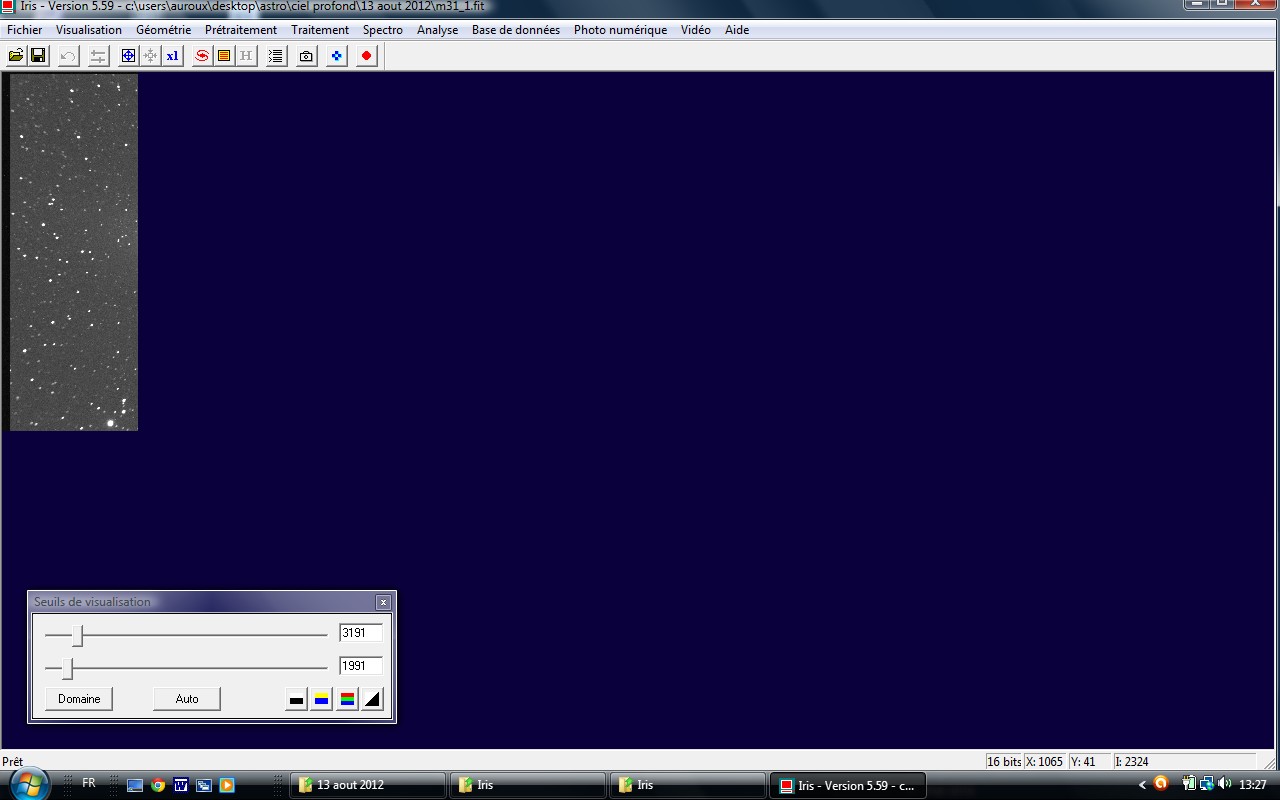Click the lower threshold value field showing 1991
This screenshot has width=1280, height=800.
(x=360, y=666)
